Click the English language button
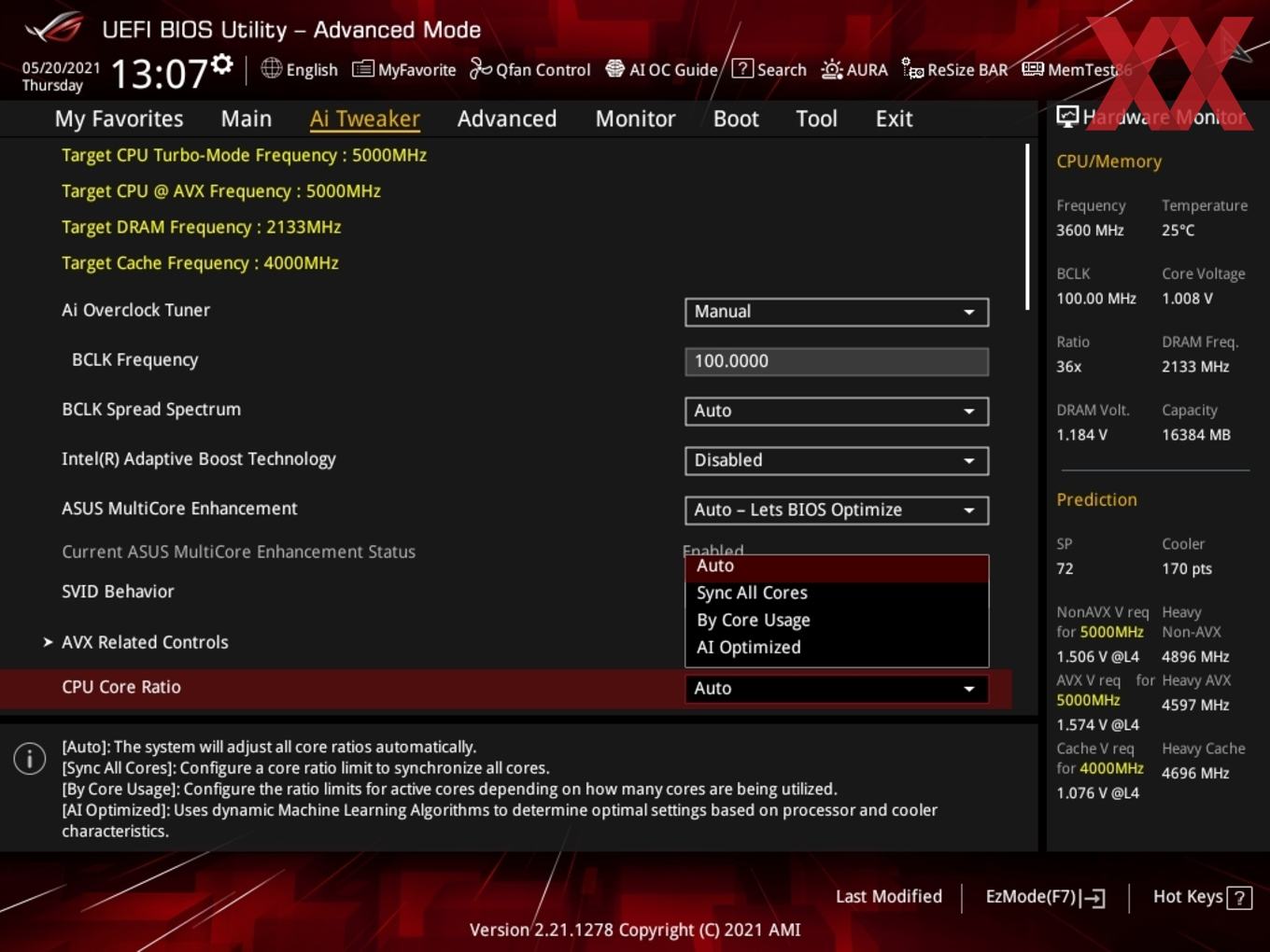The image size is (1270, 952). [299, 69]
